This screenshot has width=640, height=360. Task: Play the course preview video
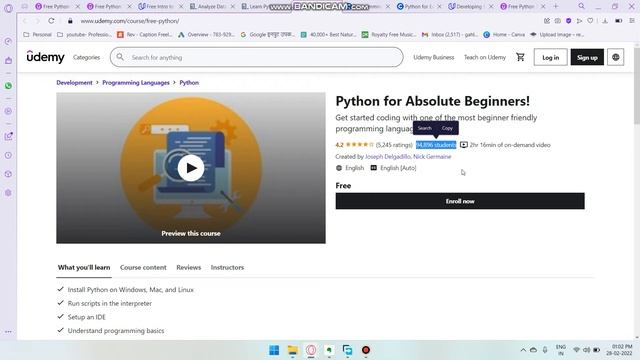point(191,168)
